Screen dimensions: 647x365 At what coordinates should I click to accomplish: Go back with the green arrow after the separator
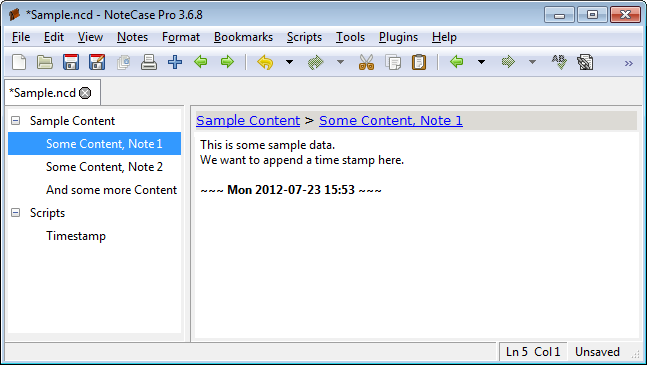click(457, 62)
